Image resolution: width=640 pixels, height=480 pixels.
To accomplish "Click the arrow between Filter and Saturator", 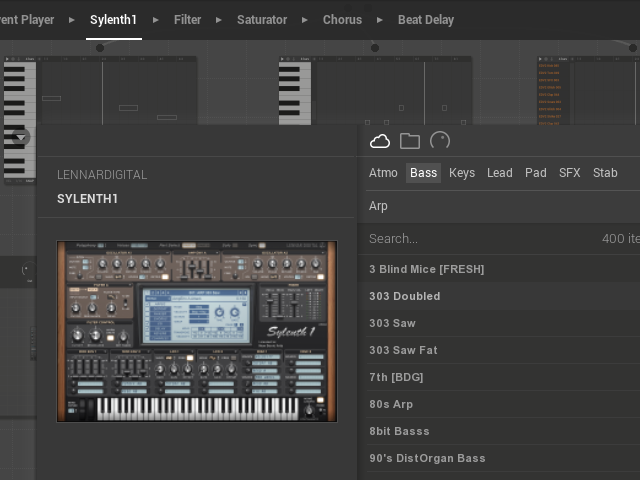I will pos(219,20).
